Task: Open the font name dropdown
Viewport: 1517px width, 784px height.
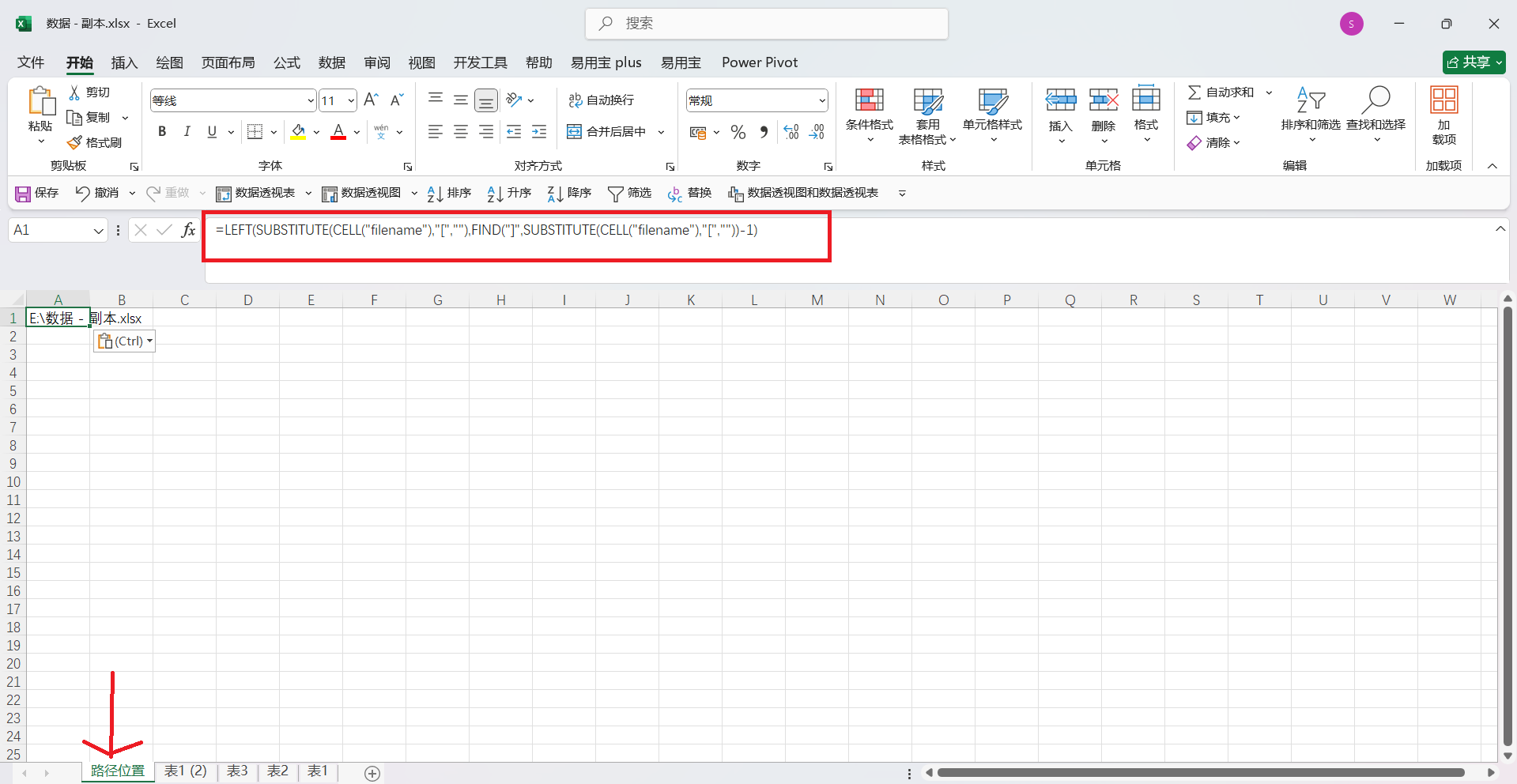Action: tap(311, 100)
